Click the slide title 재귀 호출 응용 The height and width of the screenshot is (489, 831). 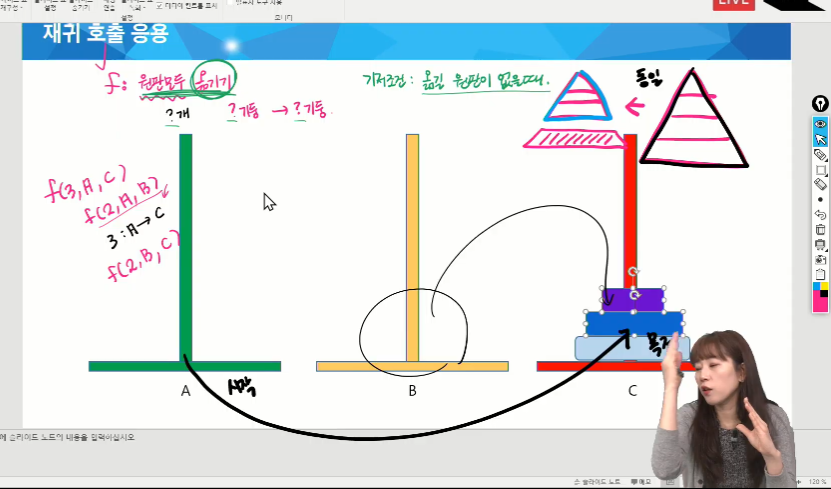(x=105, y=33)
